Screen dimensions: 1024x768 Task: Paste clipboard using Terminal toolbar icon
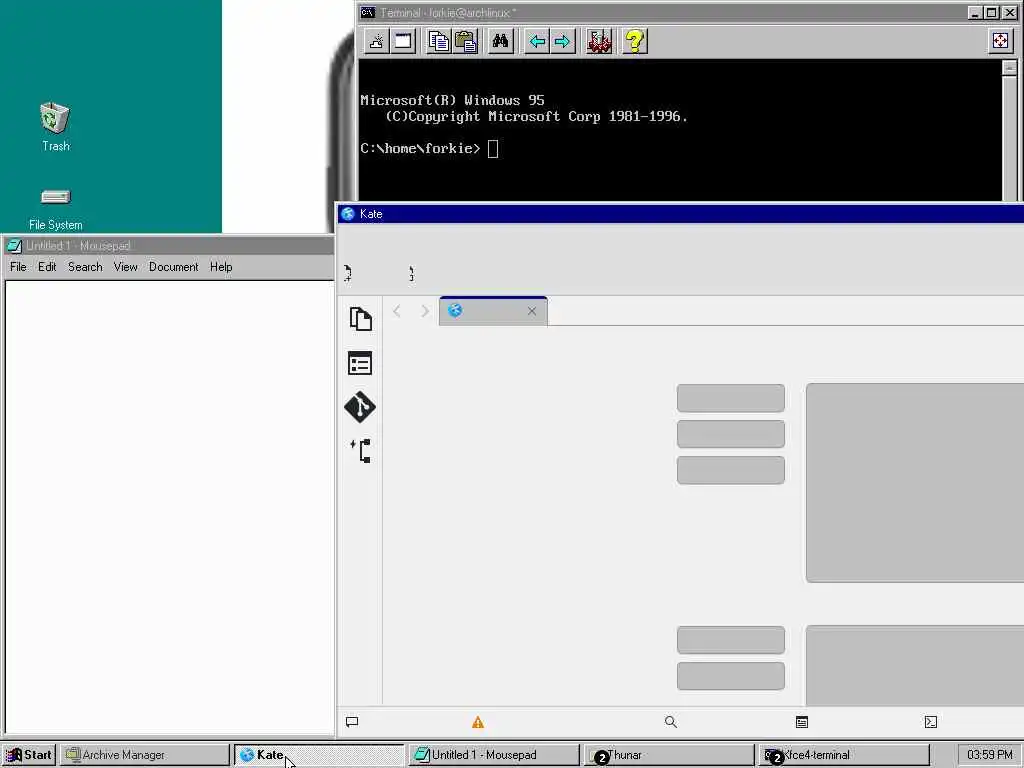click(465, 41)
